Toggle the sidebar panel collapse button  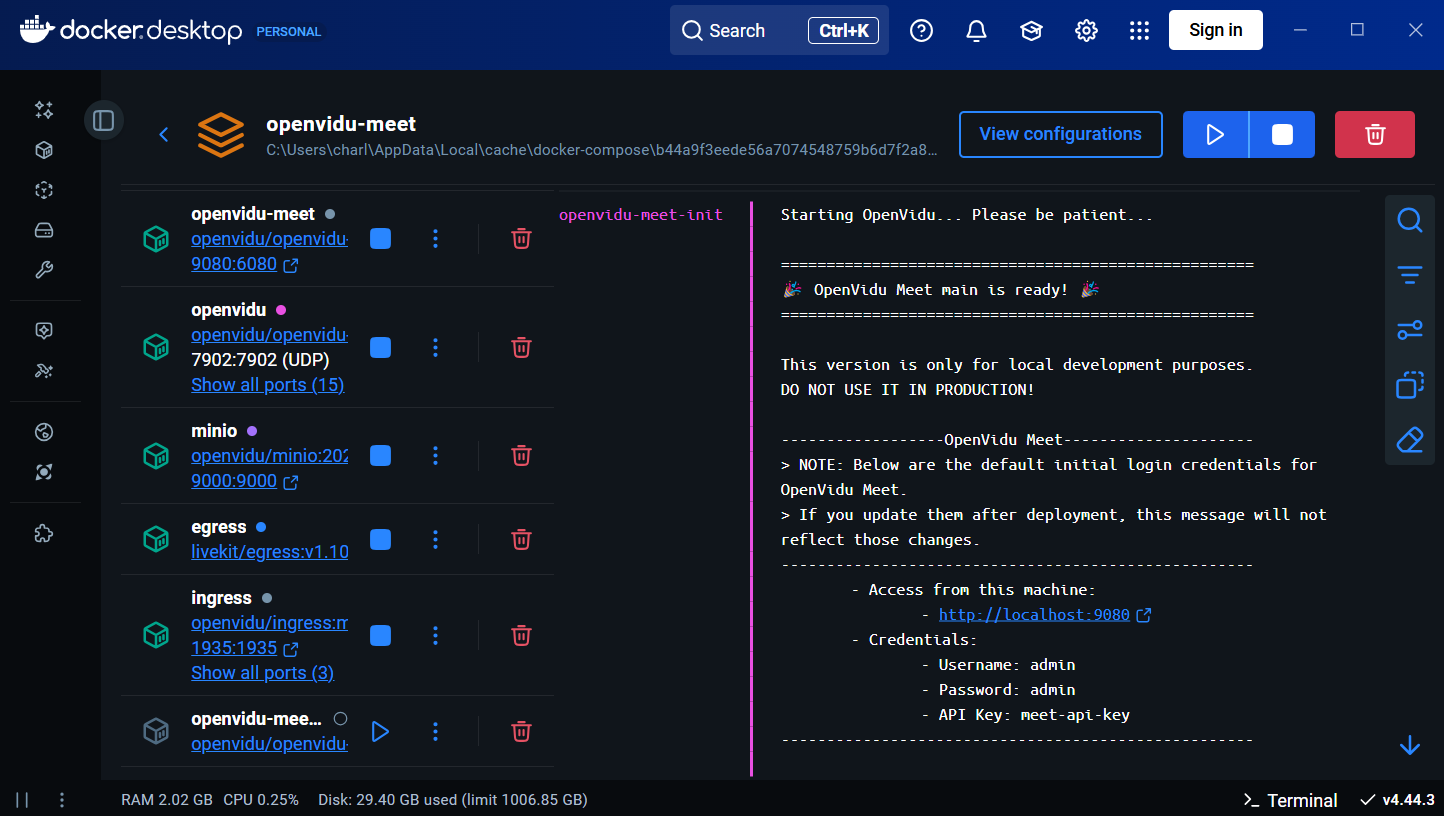coord(104,121)
